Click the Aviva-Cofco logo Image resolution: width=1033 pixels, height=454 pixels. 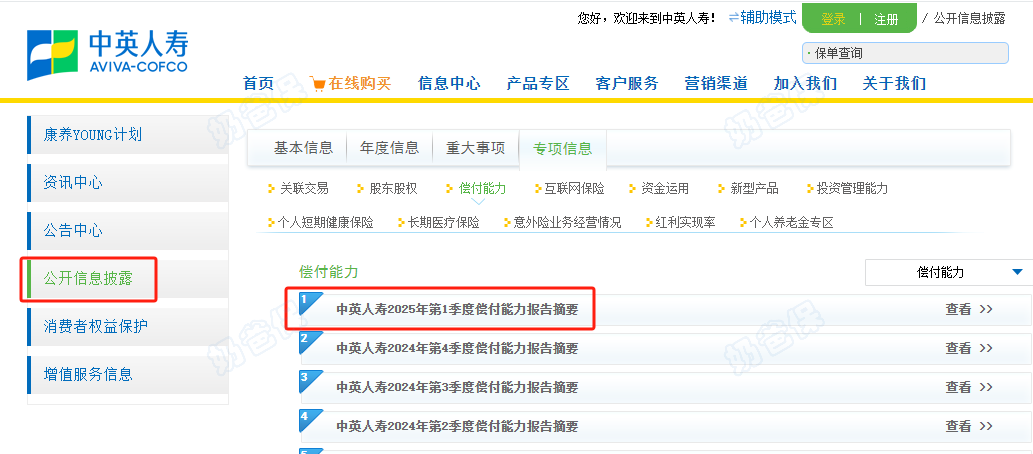[x=107, y=54]
